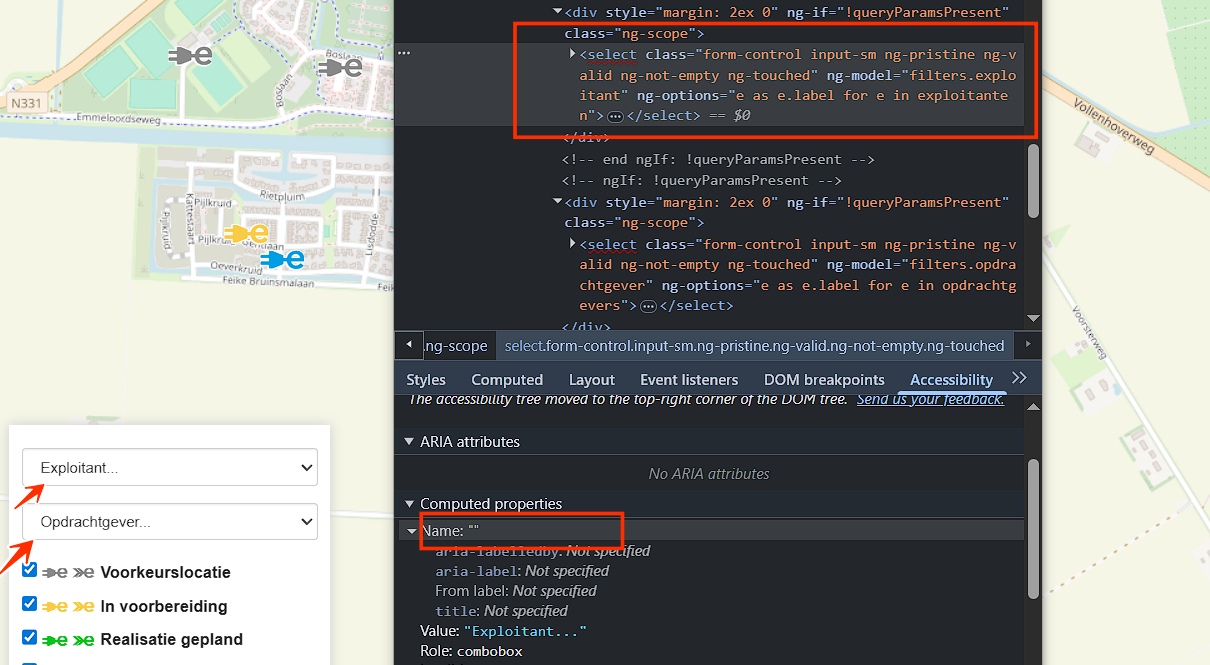Select the grey plug marker on sports fields

190,56
